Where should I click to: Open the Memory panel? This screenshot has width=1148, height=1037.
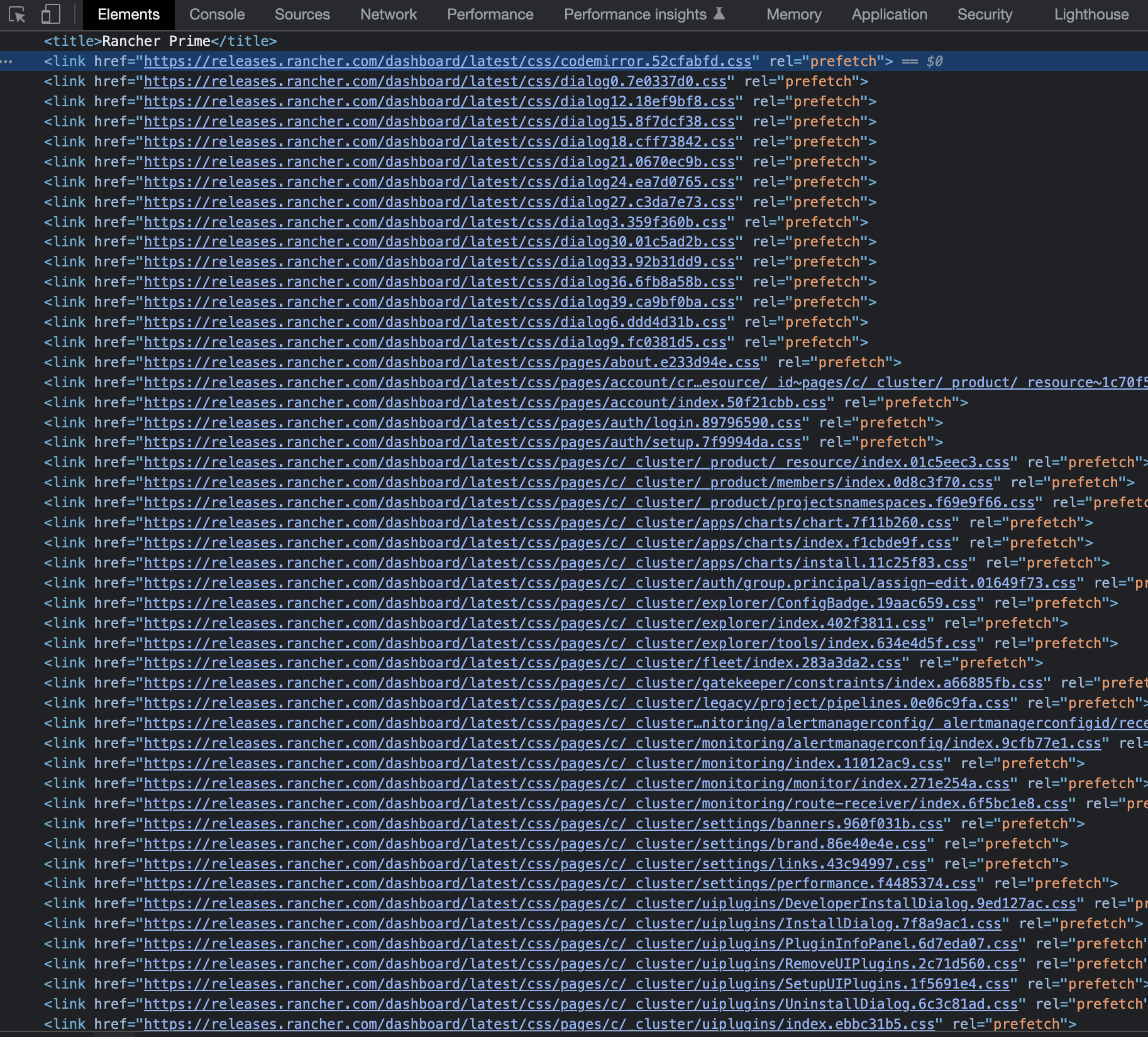tap(793, 14)
